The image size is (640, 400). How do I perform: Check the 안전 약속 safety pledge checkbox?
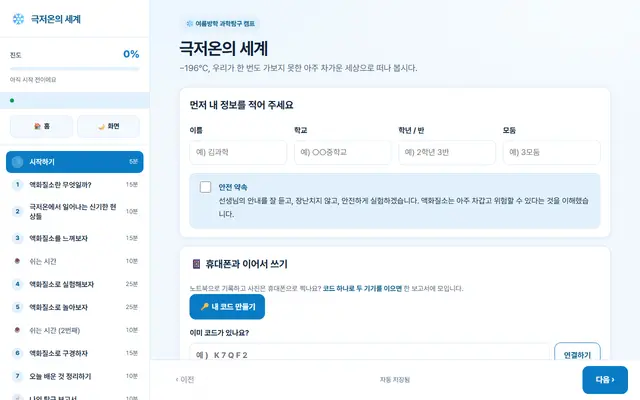pos(205,187)
